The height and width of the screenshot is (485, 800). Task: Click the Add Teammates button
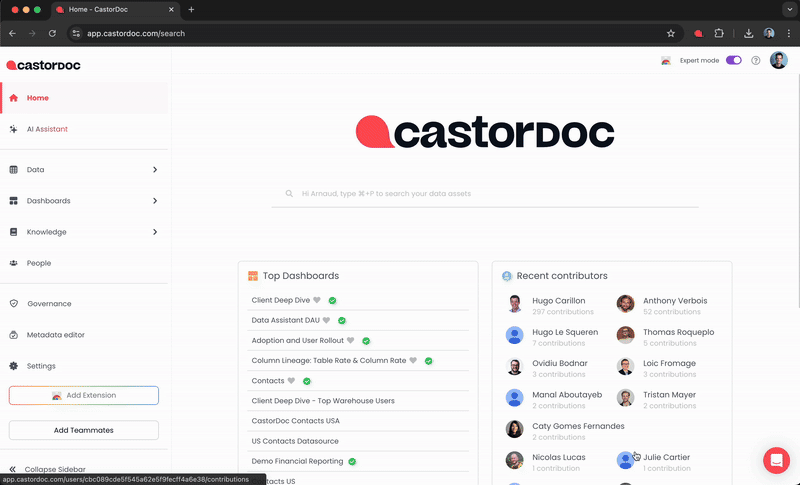[84, 430]
